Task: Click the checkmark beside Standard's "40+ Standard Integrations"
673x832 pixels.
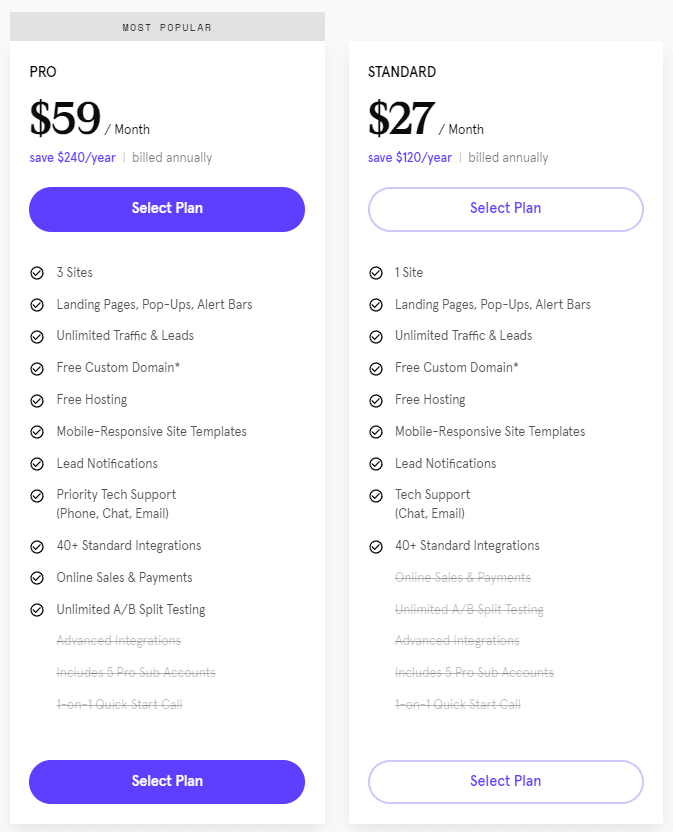Action: [376, 545]
